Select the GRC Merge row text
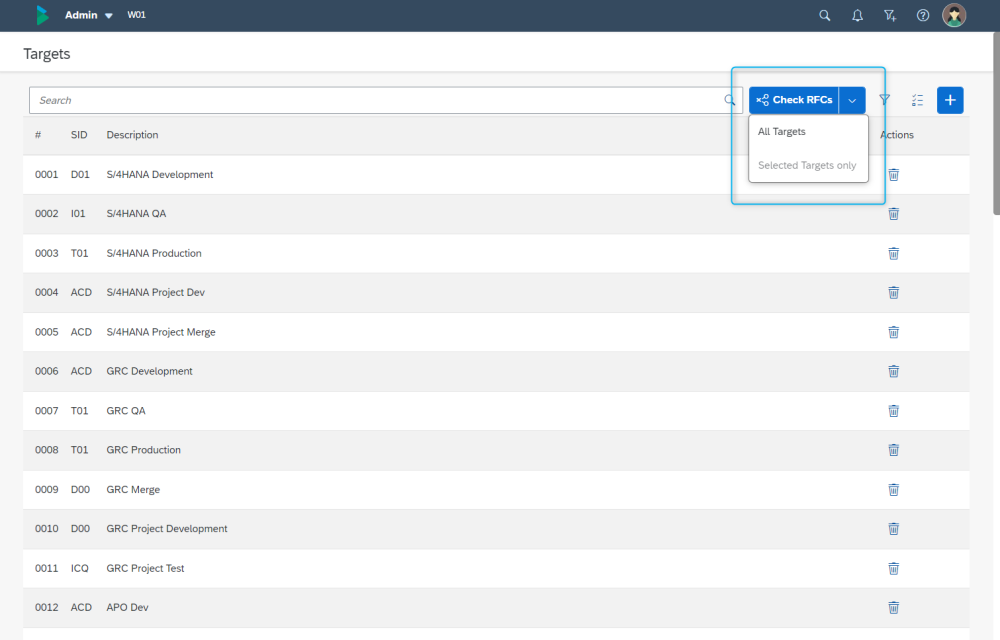 coord(133,489)
